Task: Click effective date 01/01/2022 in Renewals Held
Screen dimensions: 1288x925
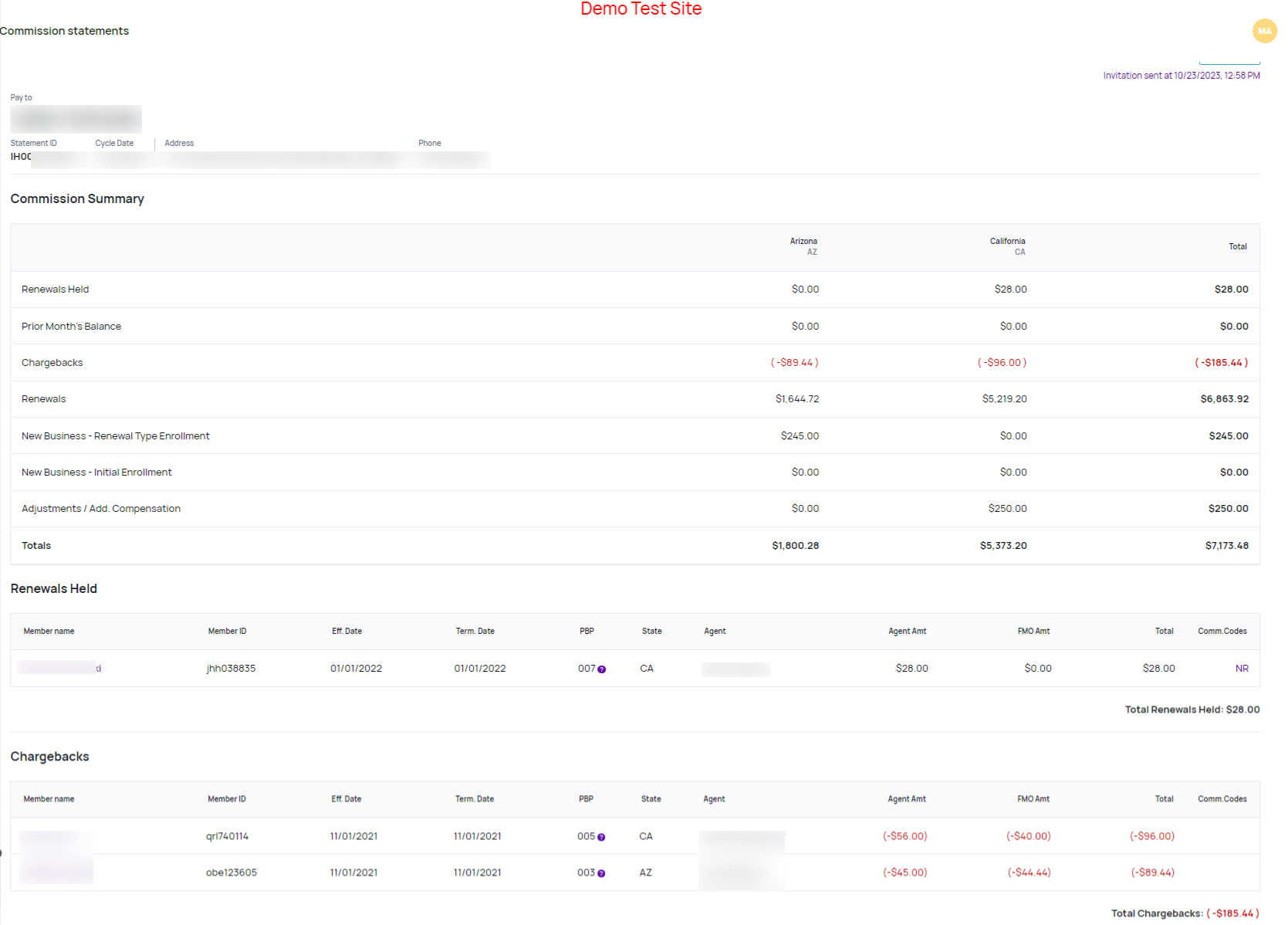Action: (x=356, y=669)
